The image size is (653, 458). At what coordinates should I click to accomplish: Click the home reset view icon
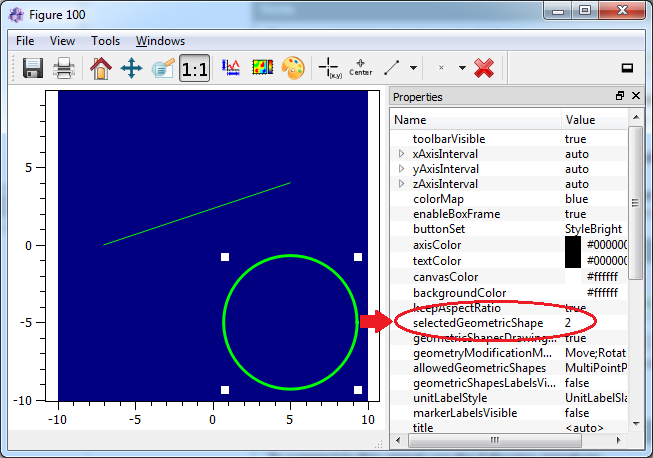click(100, 68)
